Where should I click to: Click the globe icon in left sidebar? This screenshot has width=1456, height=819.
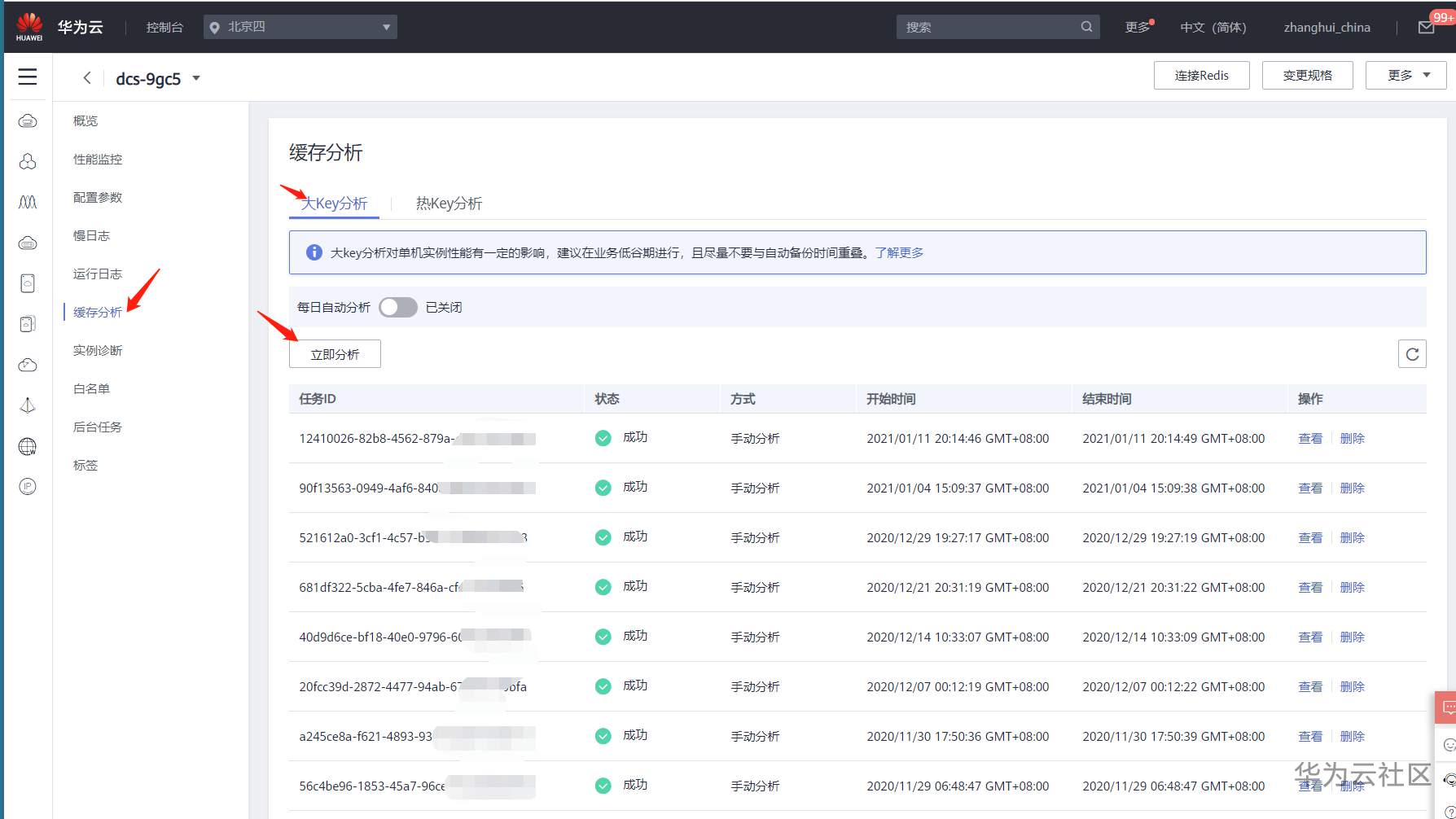point(28,446)
